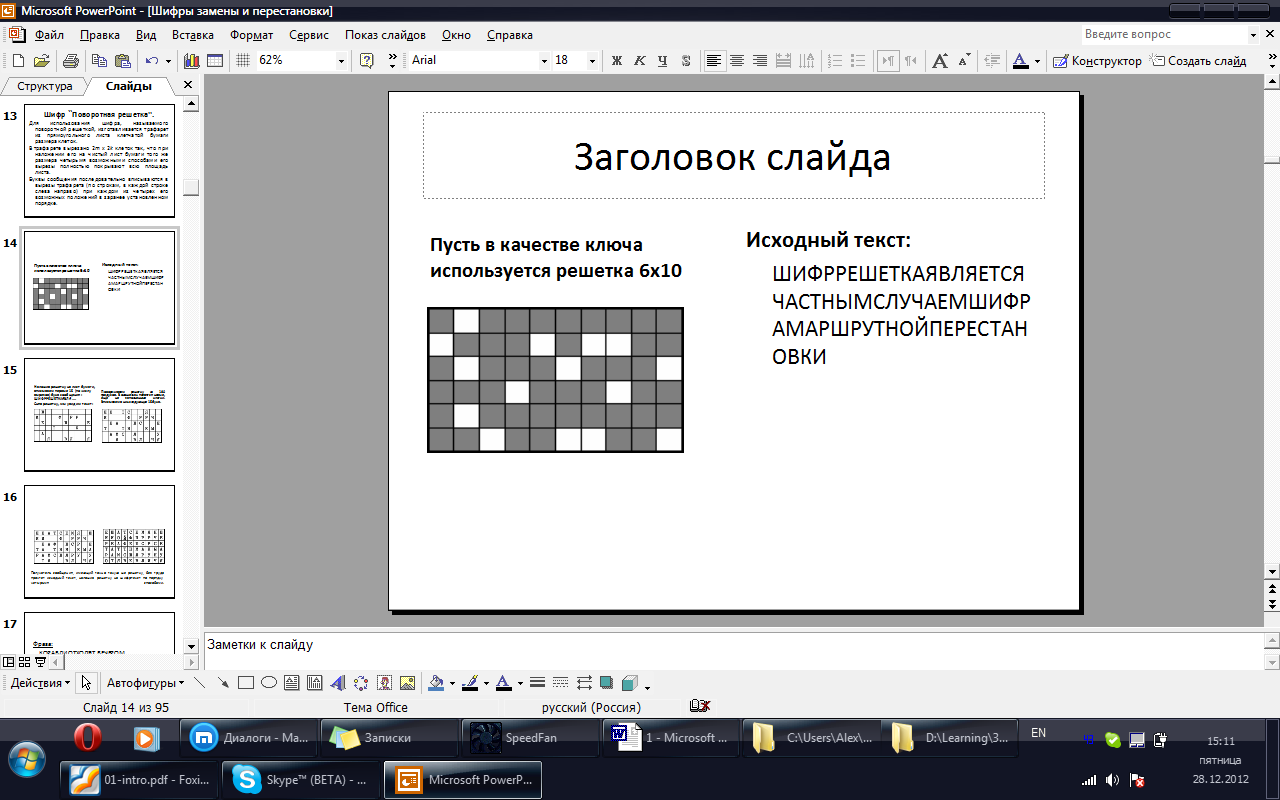Insert a chart with the chart icon

(192, 60)
